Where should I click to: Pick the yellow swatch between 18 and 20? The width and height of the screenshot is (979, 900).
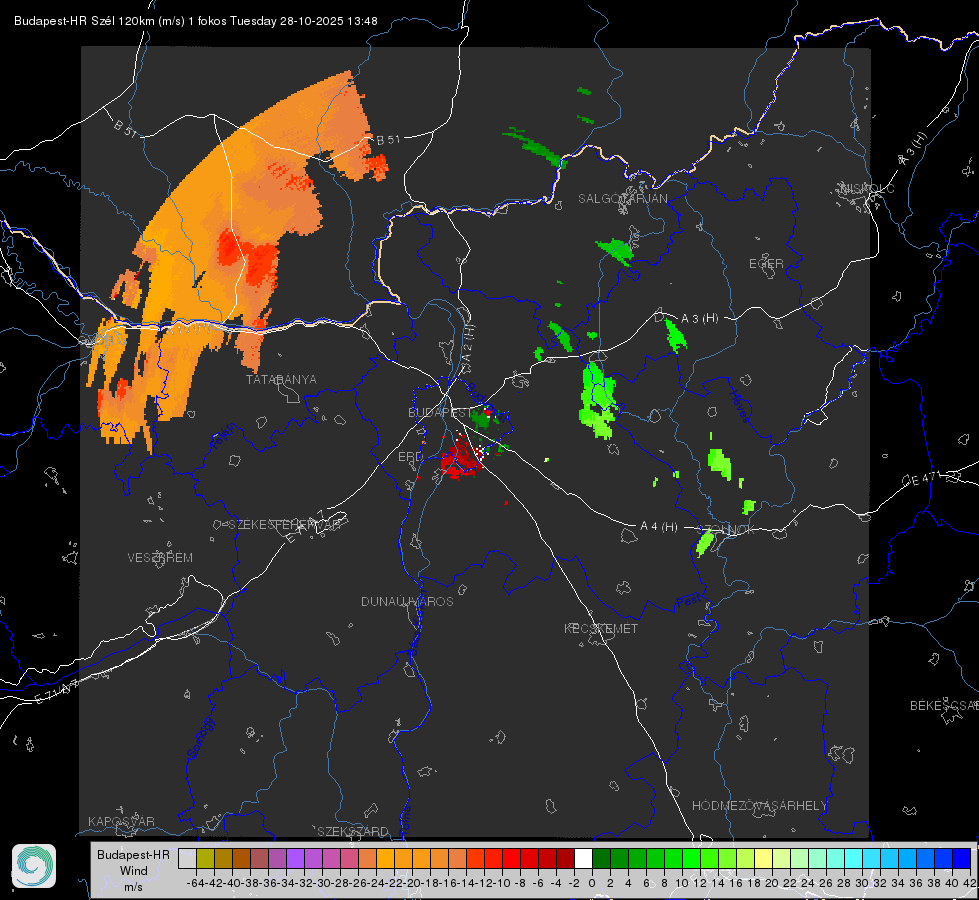[x=764, y=858]
